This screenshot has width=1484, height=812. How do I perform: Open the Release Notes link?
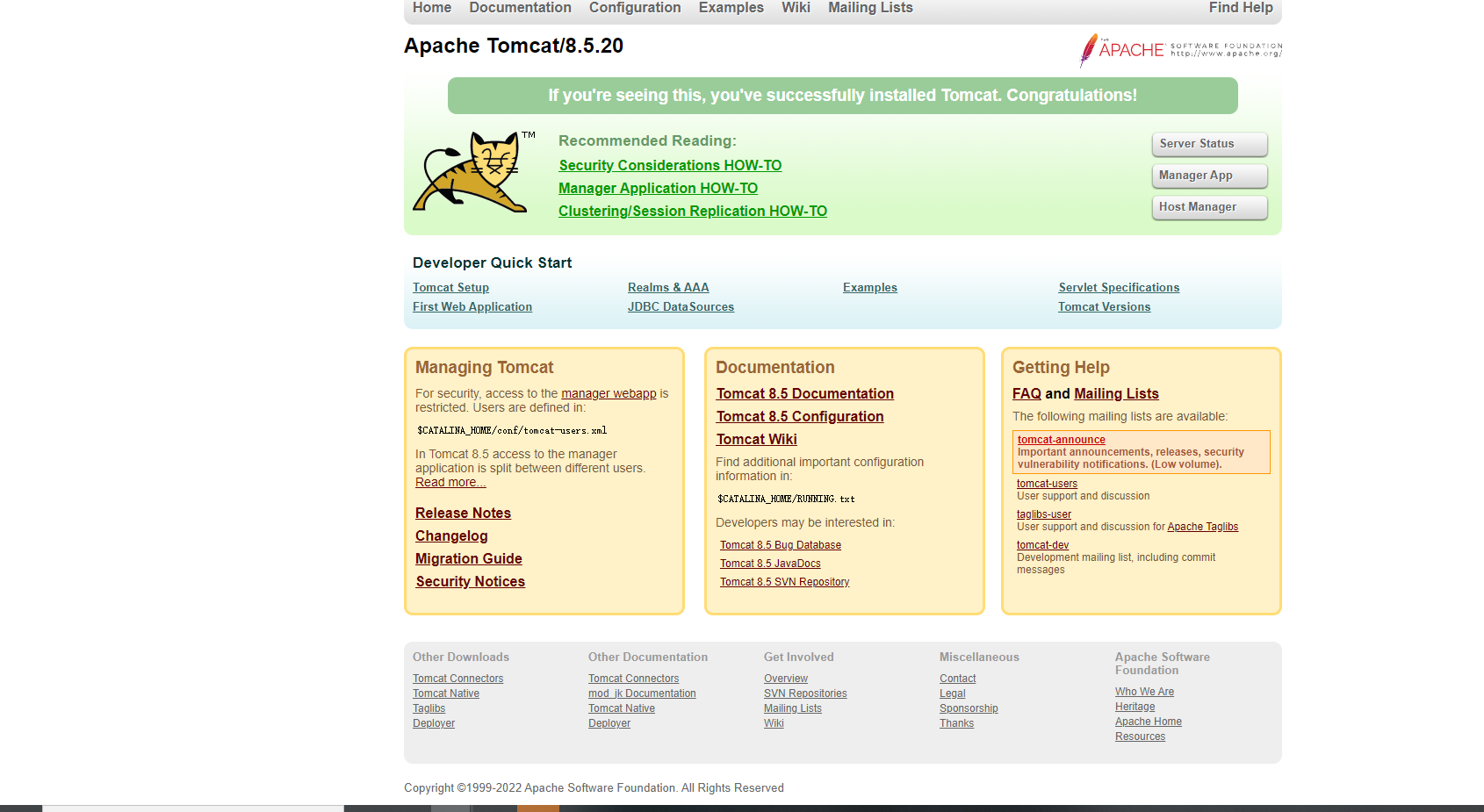point(463,513)
